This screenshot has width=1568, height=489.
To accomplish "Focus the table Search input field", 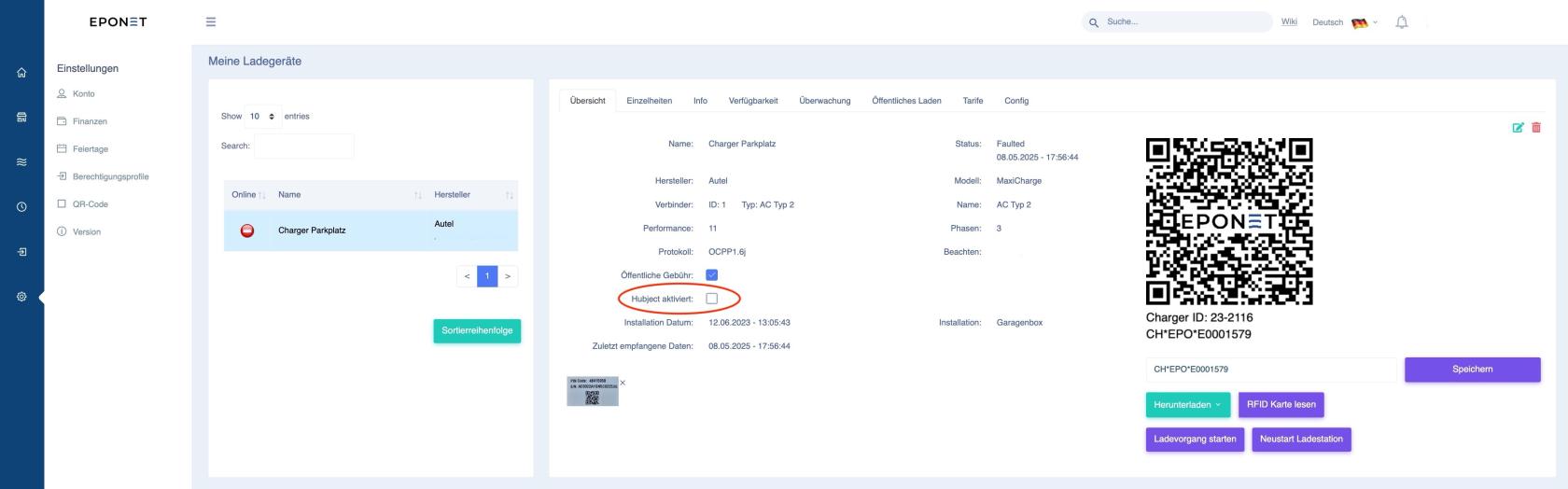I will pos(304,146).
